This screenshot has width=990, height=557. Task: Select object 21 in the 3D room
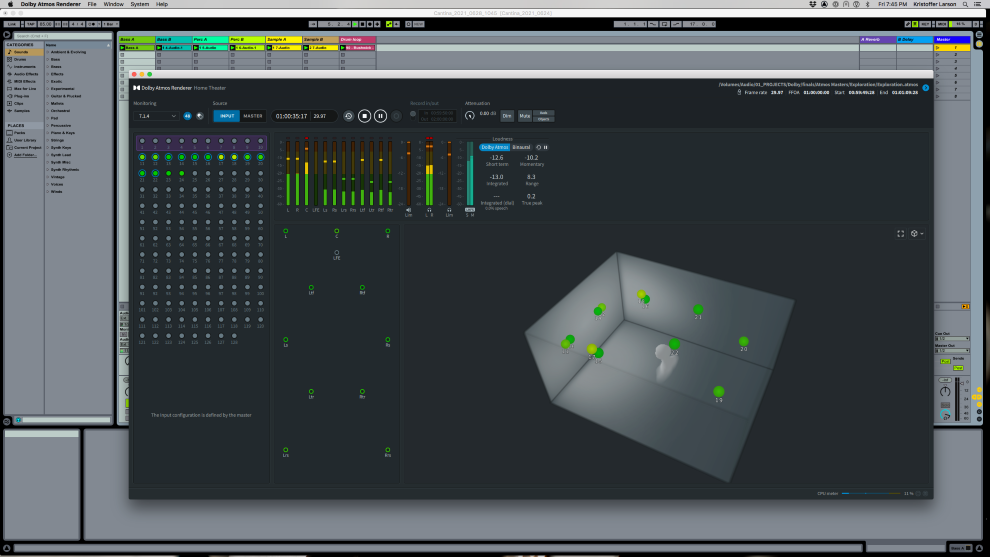pyautogui.click(x=698, y=309)
